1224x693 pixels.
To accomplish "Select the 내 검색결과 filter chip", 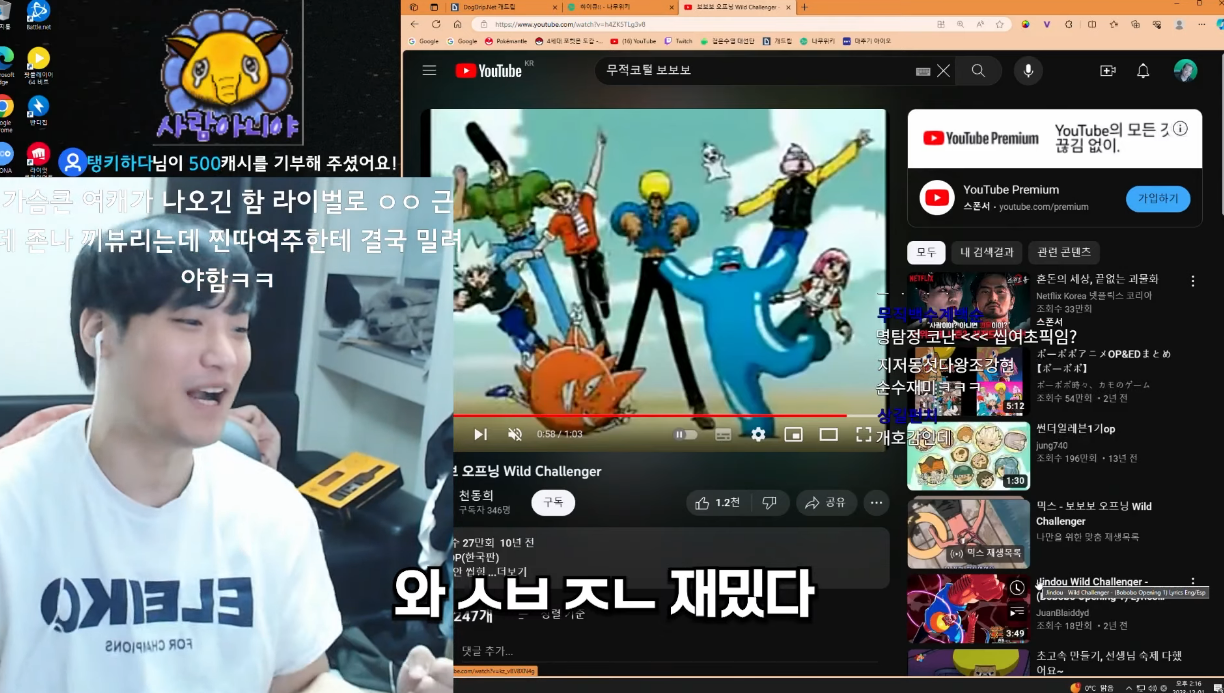I will (987, 252).
